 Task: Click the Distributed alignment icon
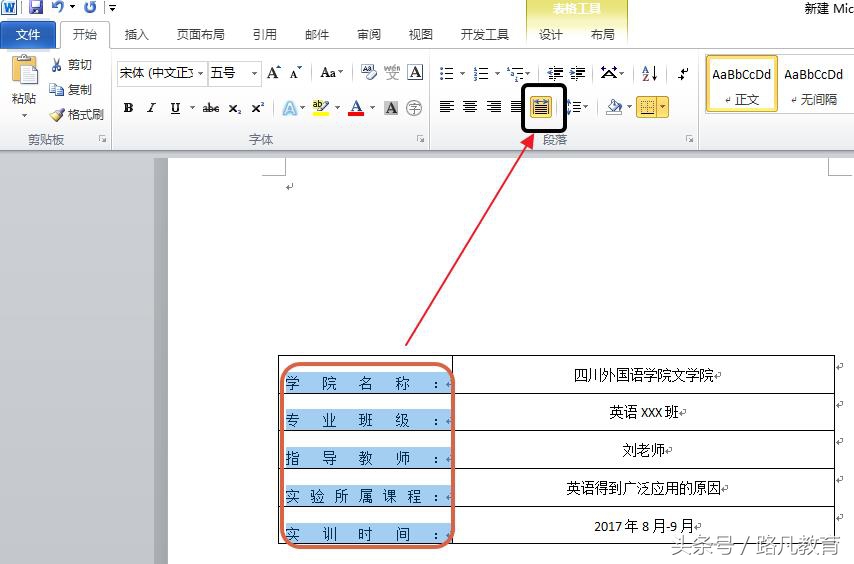(541, 107)
